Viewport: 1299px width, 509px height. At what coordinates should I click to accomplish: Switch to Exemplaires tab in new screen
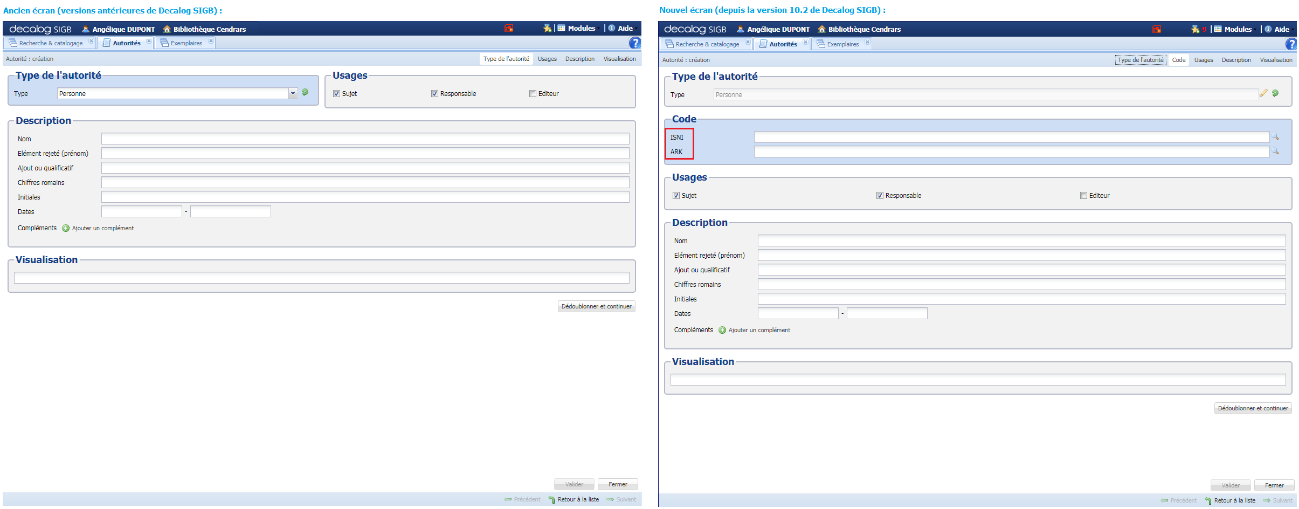841,44
